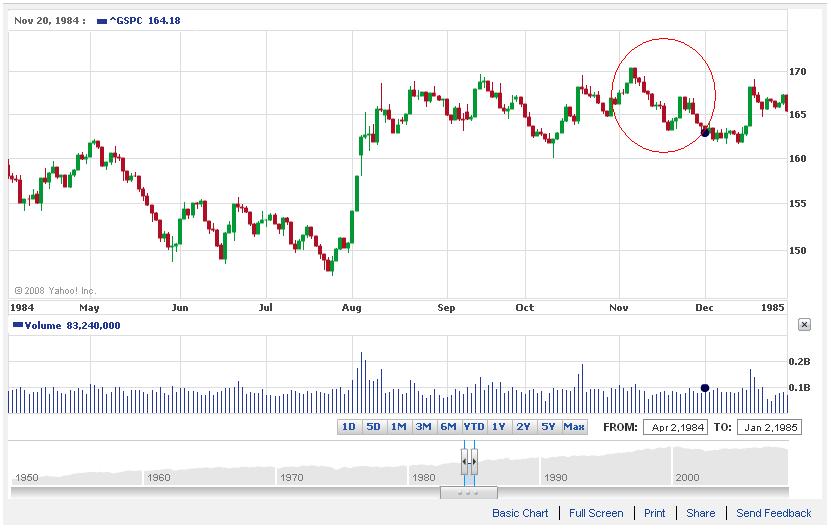
Task: Click the FROM date field
Action: pyautogui.click(x=675, y=427)
